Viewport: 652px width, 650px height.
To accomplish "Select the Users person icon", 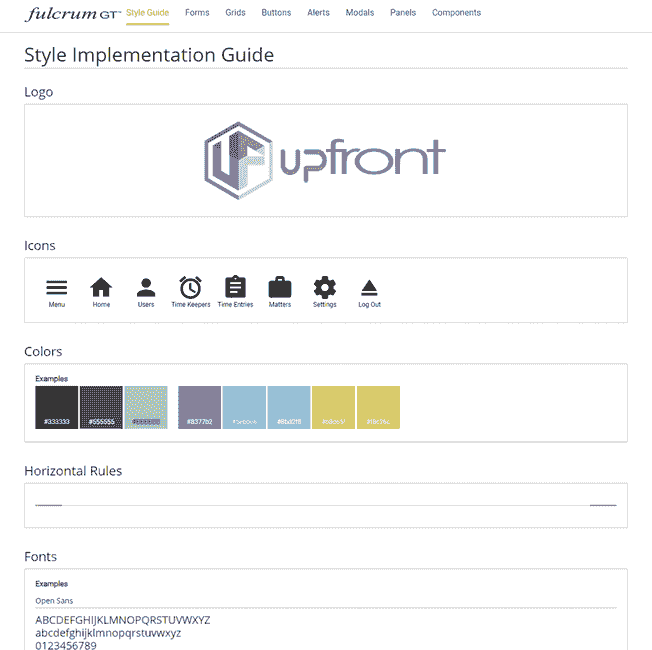I will pyautogui.click(x=146, y=287).
